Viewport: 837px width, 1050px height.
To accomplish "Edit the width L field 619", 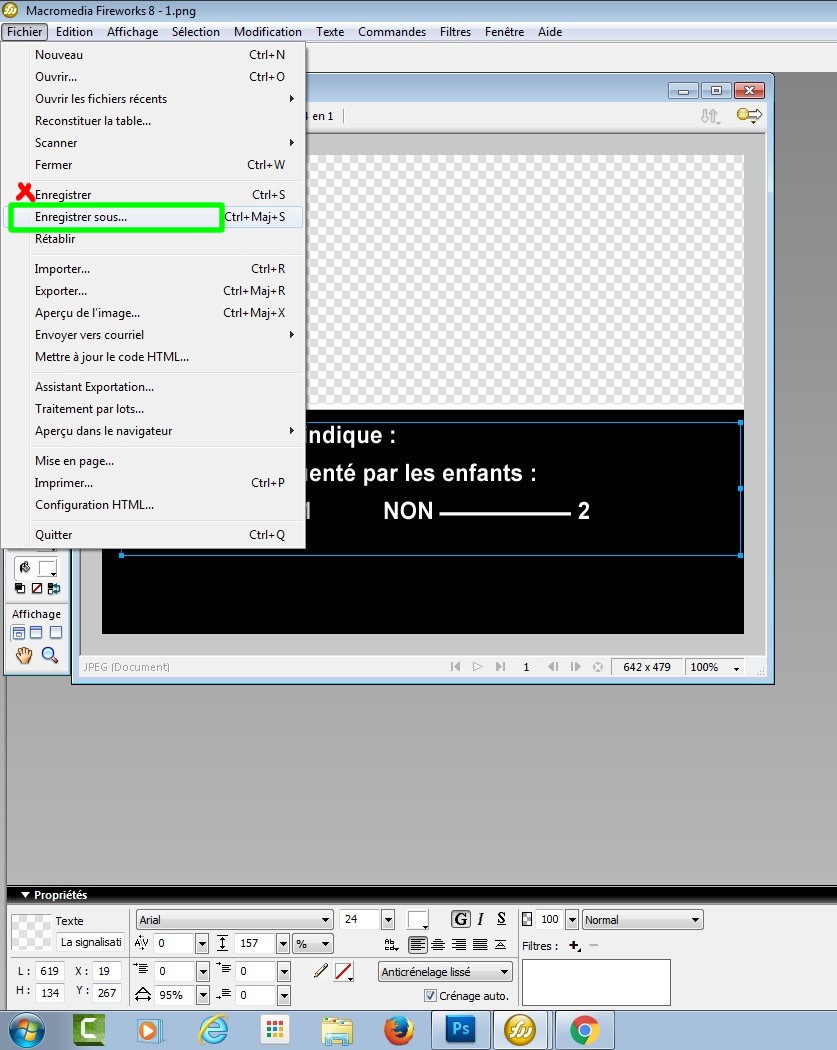I will (x=50, y=971).
